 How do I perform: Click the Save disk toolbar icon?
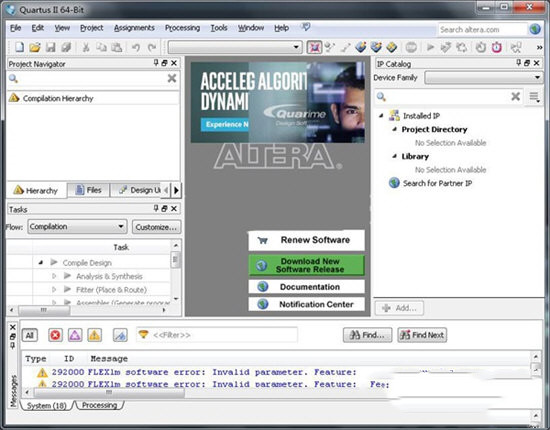pos(51,47)
